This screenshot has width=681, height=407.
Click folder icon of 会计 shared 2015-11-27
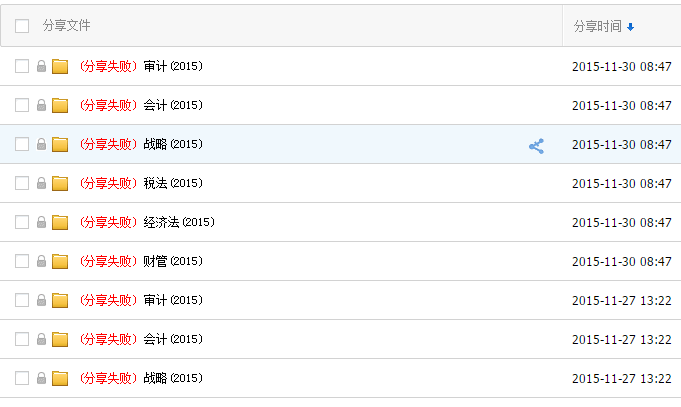[60, 339]
